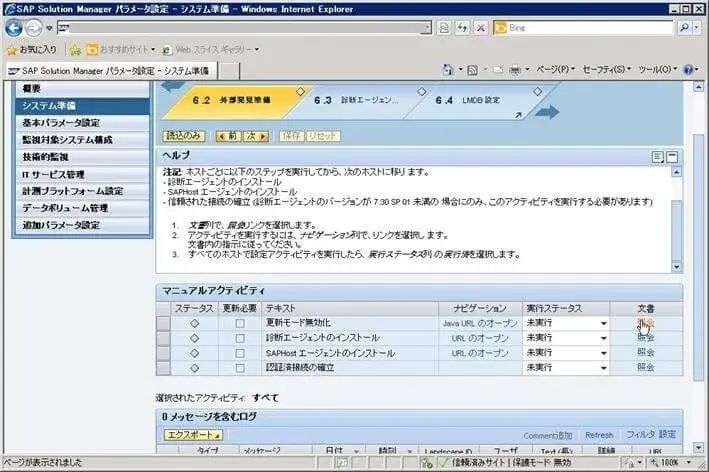Click the roadmap left arrow icon
The image size is (709, 472).
tap(173, 87)
